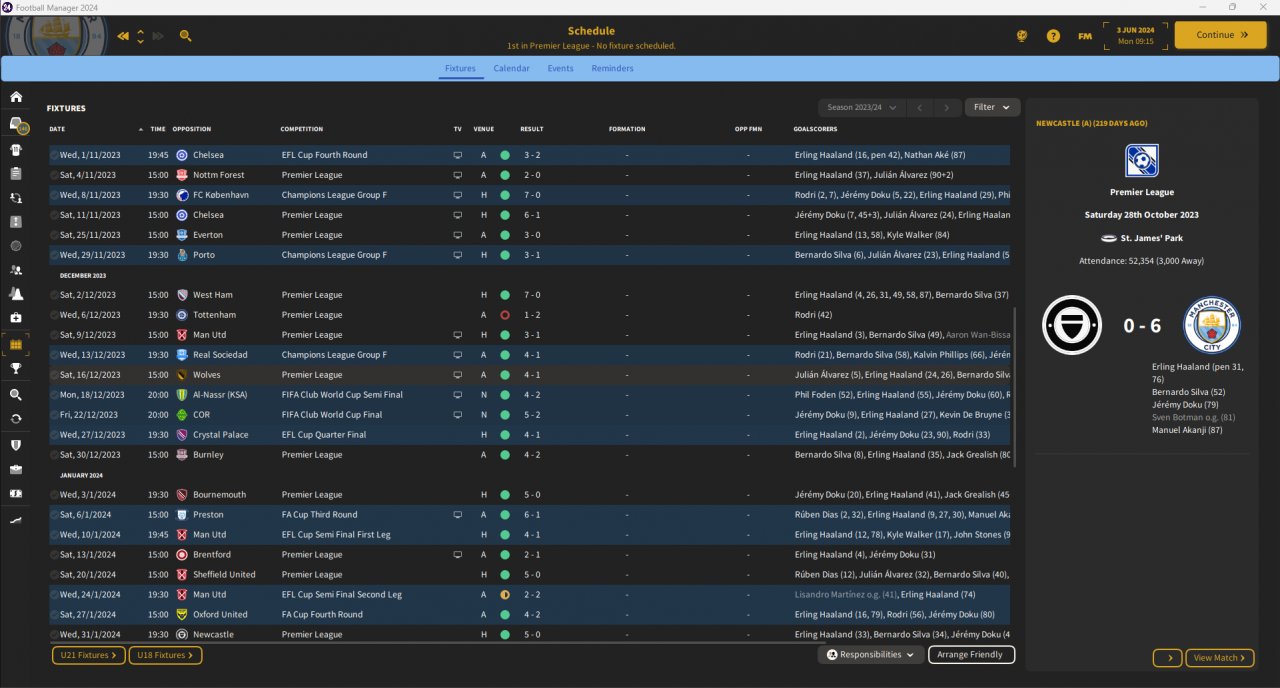Open the Finances sidebar icon
Image resolution: width=1280 pixels, height=688 pixels.
(16, 493)
